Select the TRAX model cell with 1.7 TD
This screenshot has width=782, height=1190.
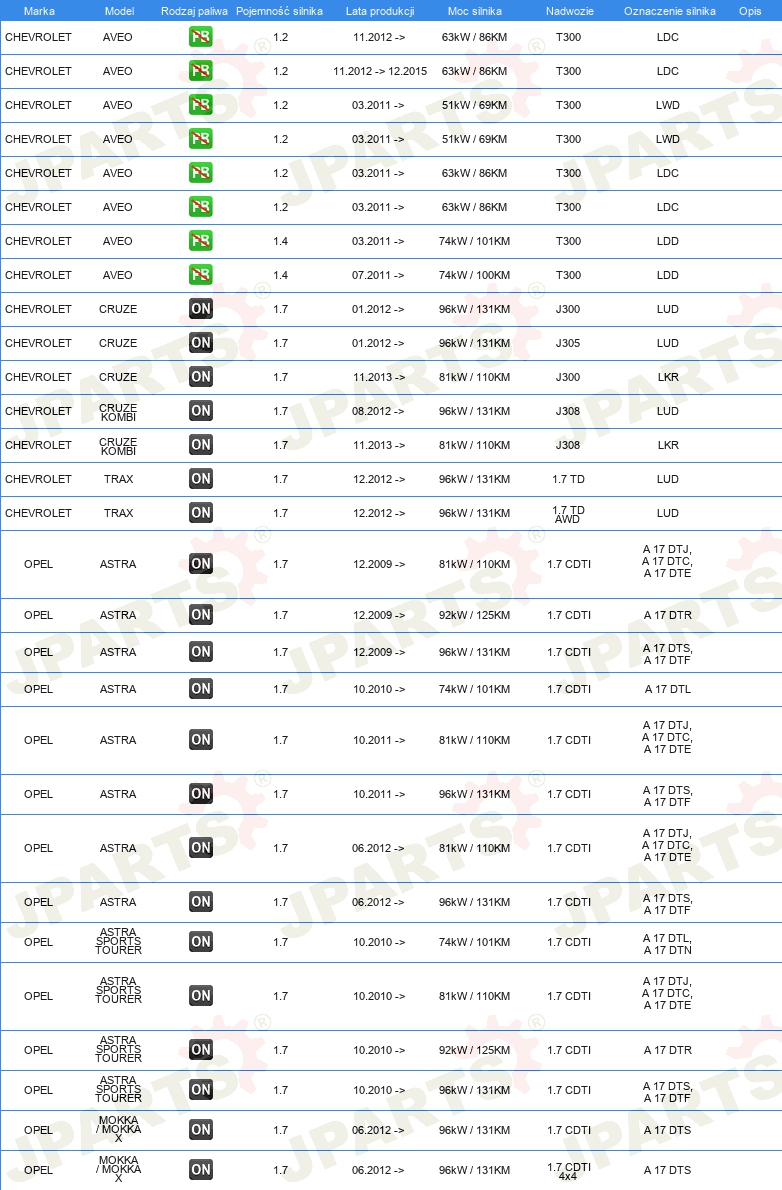[x=118, y=479]
